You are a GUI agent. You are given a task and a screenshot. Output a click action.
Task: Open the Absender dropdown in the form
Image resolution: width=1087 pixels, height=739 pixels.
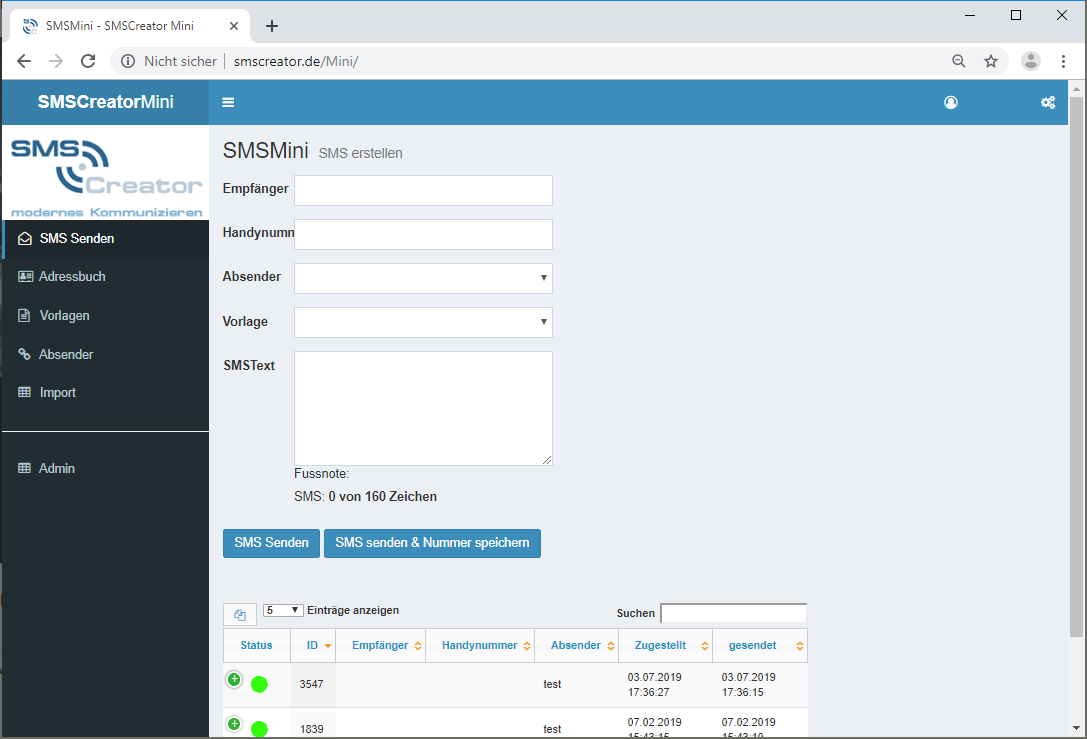(x=424, y=278)
